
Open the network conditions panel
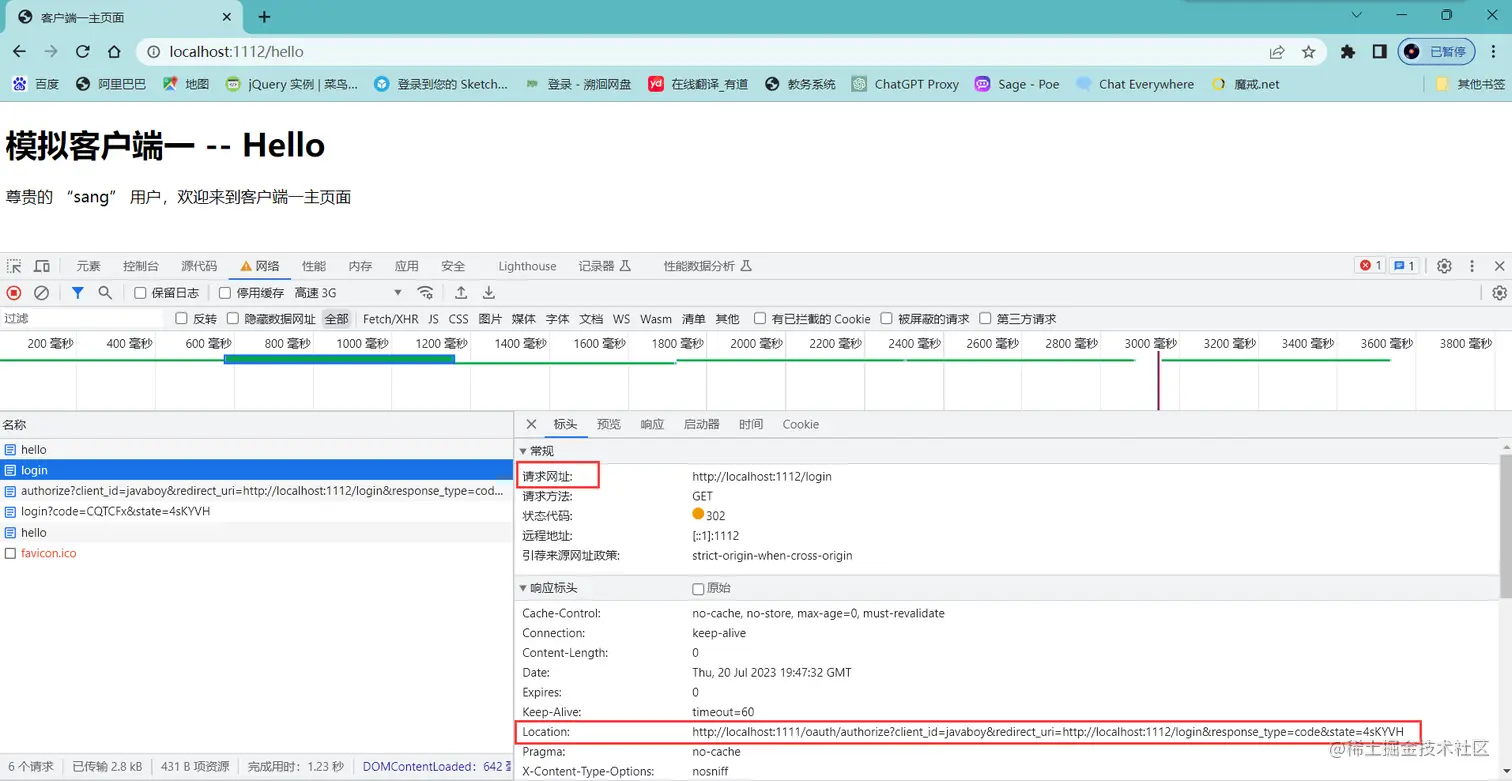425,293
